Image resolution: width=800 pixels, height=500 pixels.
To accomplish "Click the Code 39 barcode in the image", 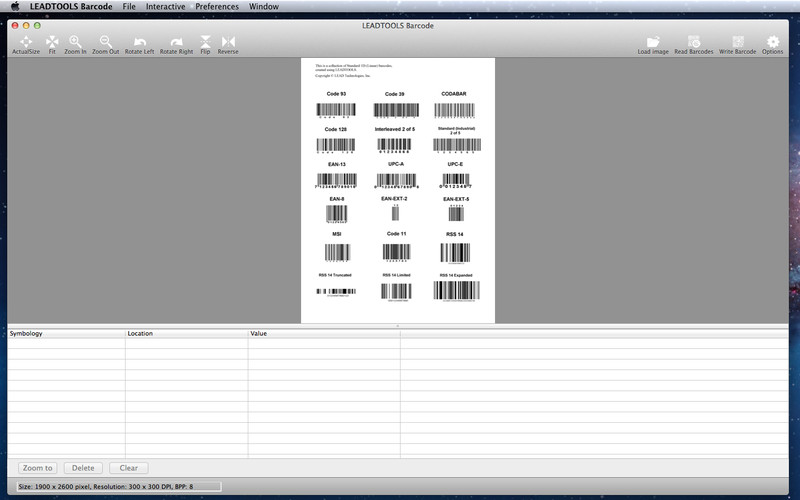I will (x=396, y=111).
